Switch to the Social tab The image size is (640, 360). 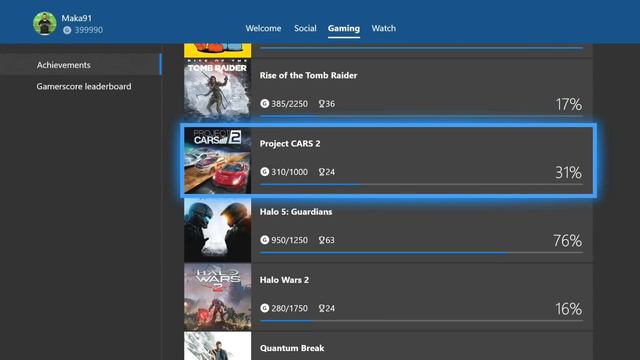(x=305, y=28)
